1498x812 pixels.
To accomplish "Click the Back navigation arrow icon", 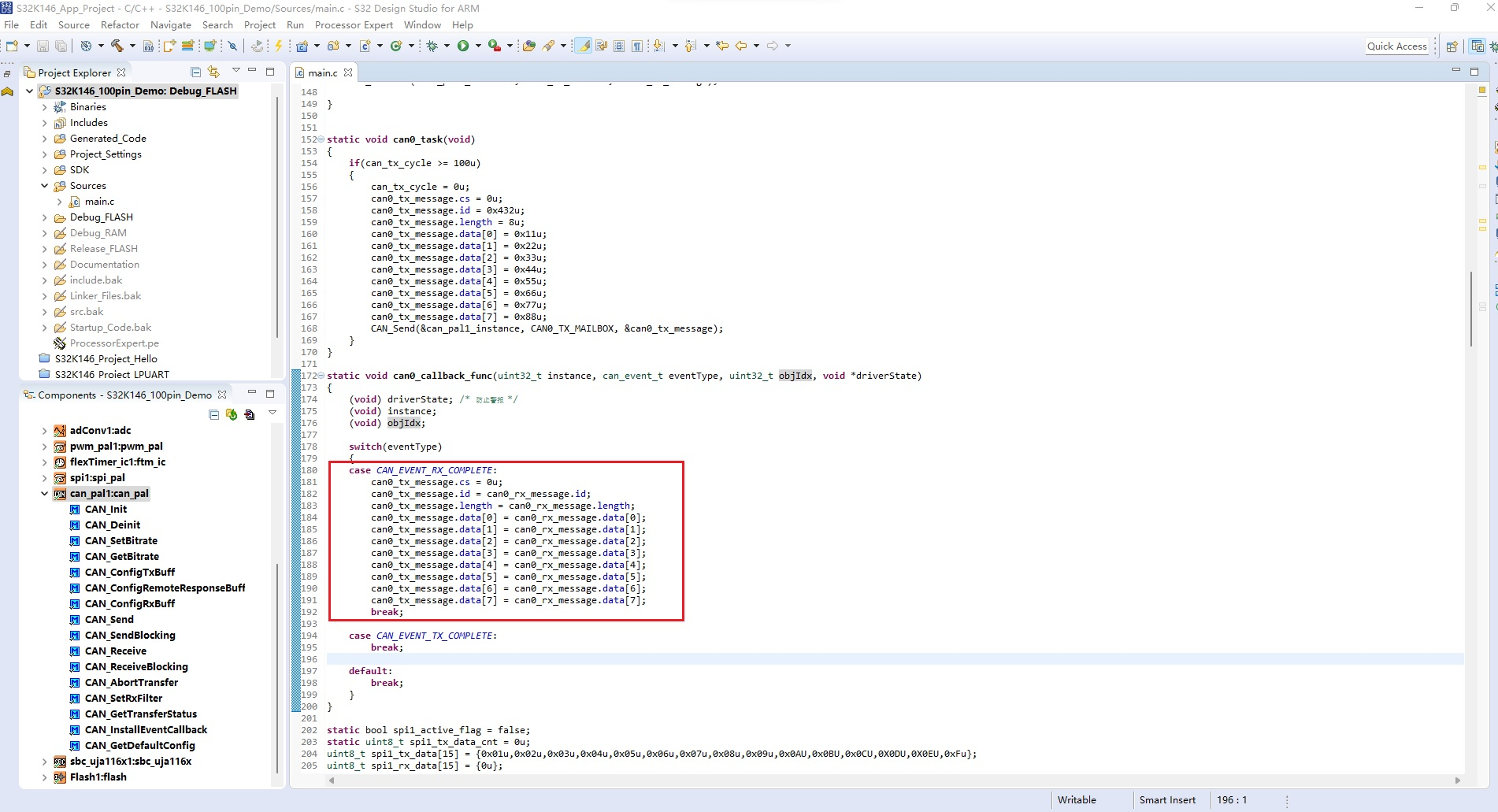I will [740, 46].
